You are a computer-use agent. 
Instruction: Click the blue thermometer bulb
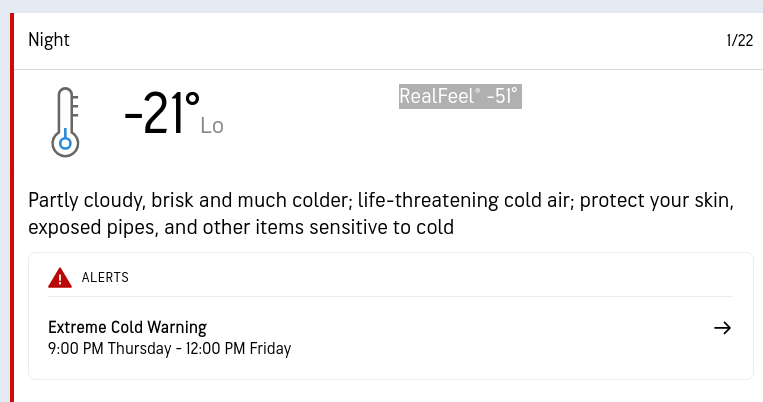(x=65, y=143)
